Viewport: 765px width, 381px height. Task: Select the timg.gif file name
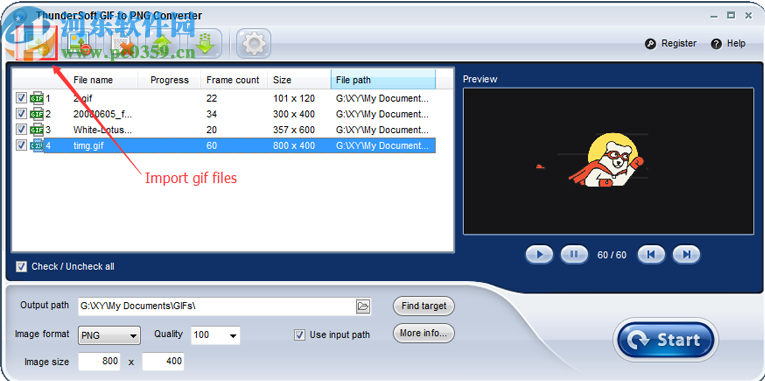[88, 145]
